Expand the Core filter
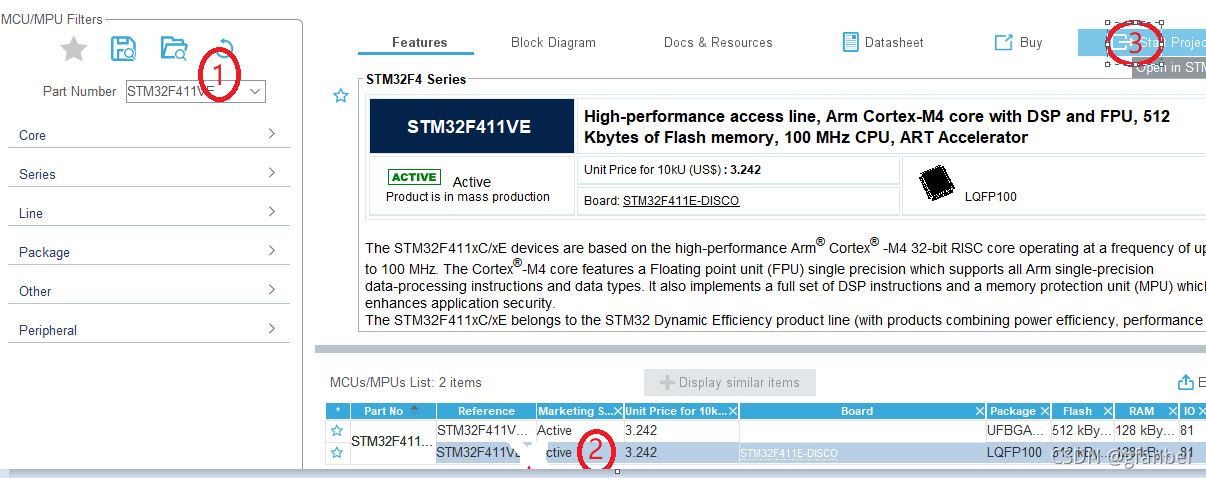This screenshot has width=1206, height=478. (x=149, y=135)
